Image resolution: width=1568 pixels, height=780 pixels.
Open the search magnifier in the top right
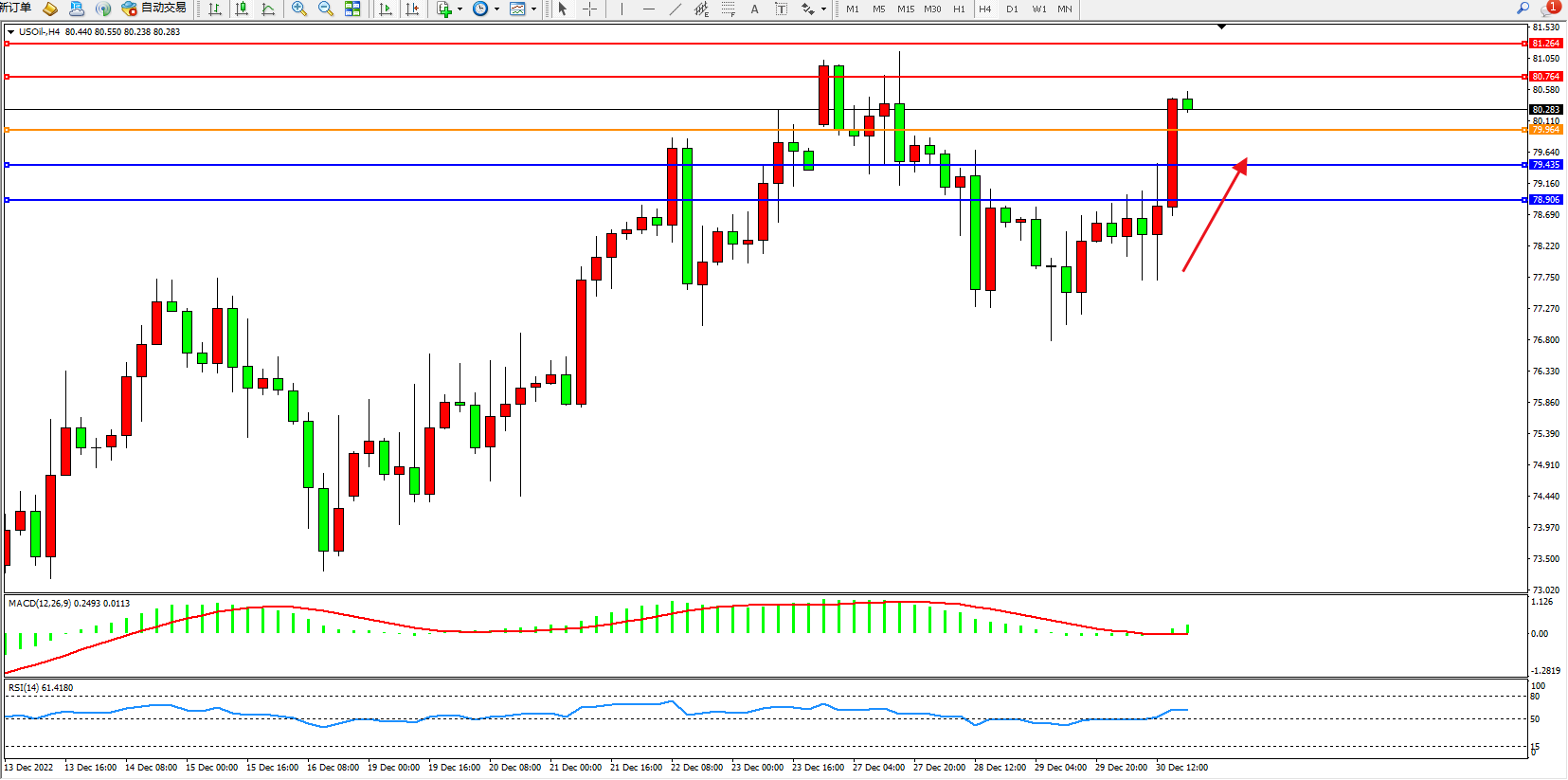[x=1523, y=8]
